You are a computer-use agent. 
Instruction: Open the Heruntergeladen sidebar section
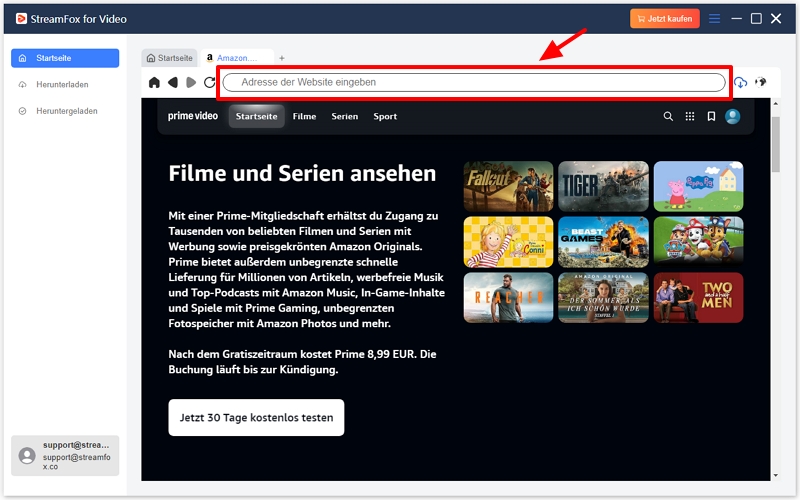click(x=65, y=111)
